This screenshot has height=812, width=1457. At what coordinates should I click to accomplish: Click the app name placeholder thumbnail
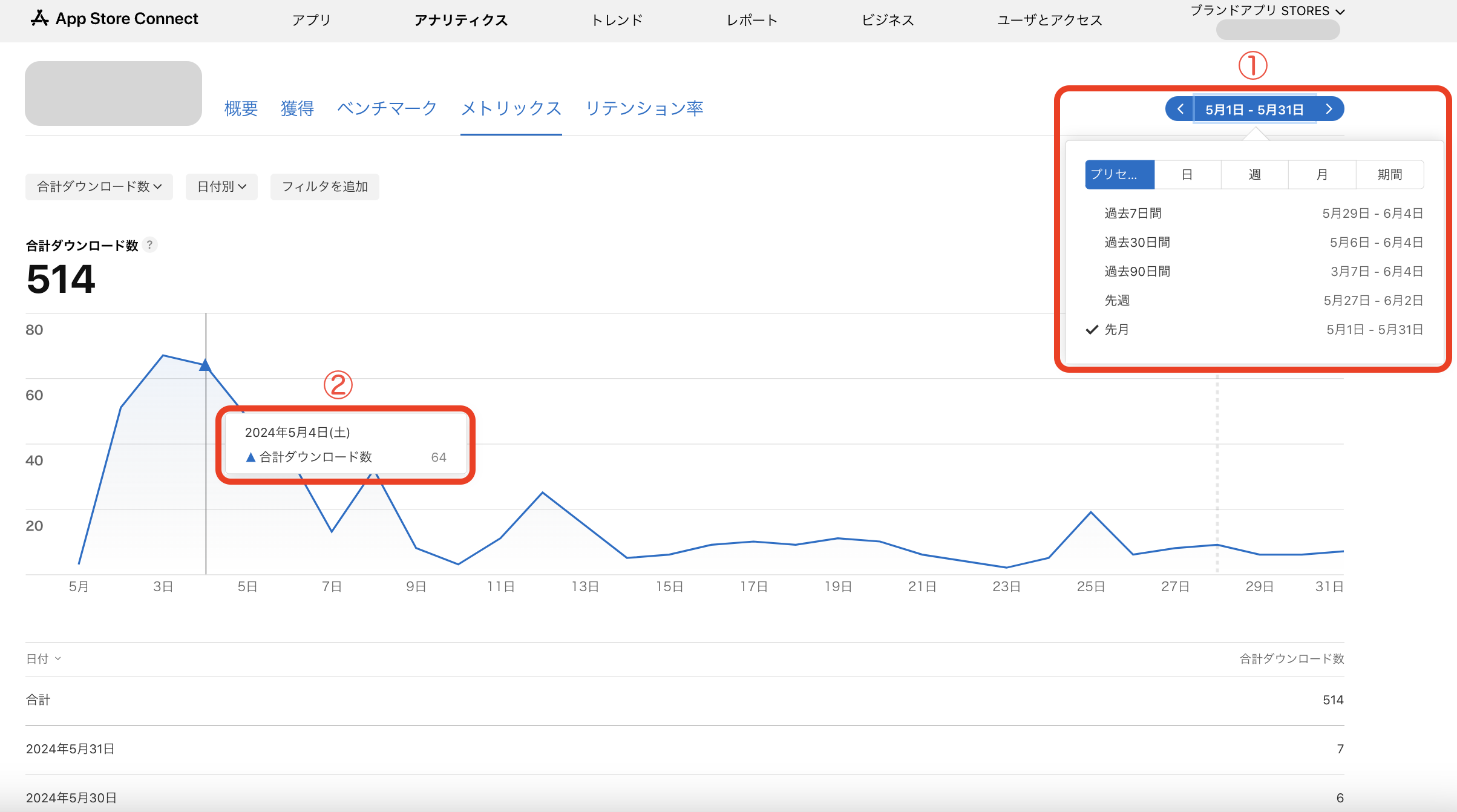coord(113,93)
